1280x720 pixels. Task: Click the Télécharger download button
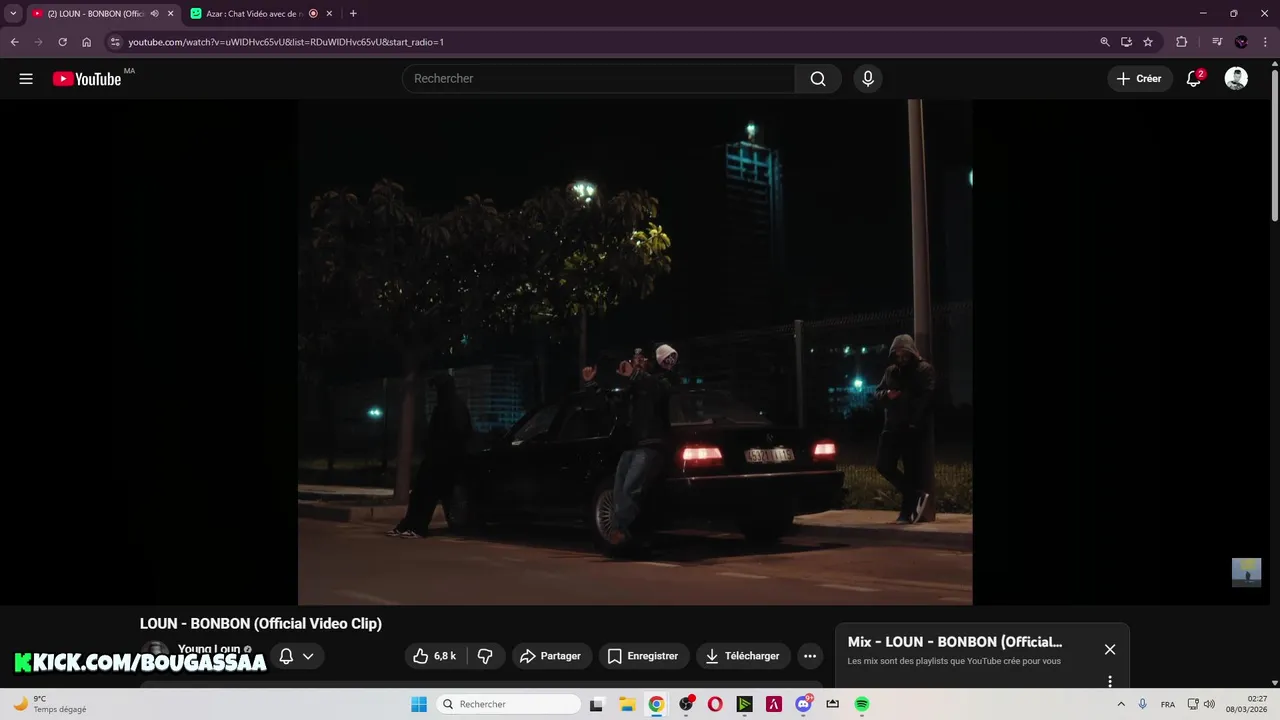(x=743, y=656)
